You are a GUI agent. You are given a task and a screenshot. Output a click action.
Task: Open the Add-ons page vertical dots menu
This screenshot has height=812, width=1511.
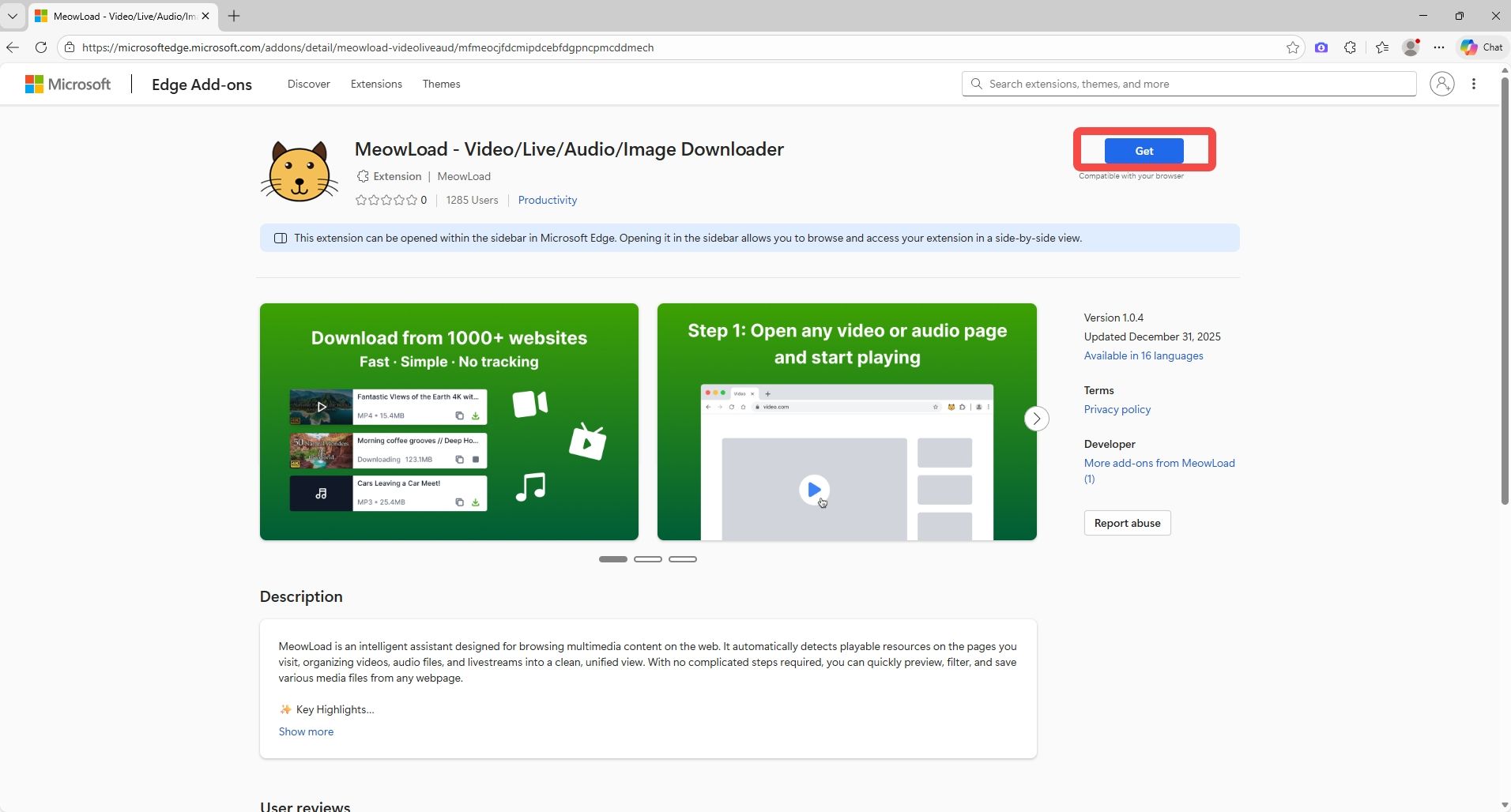coord(1474,84)
